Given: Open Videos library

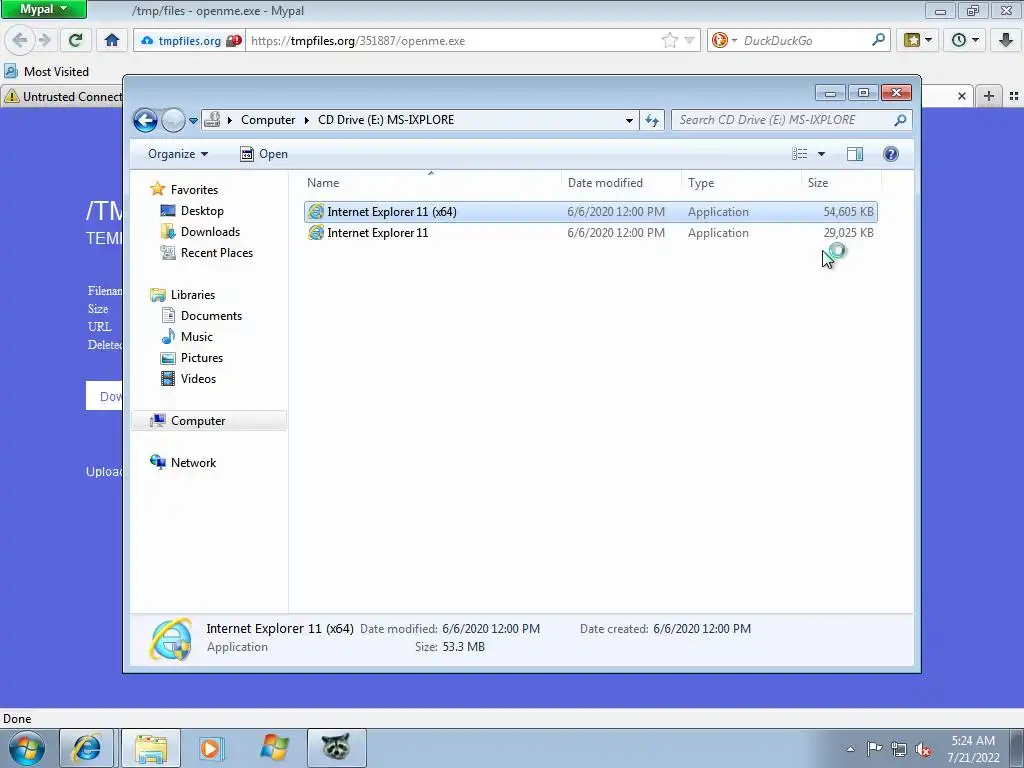Looking at the screenshot, I should (x=198, y=379).
